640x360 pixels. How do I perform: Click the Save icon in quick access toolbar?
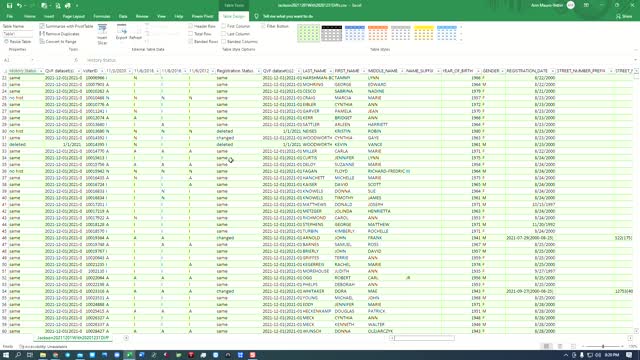point(9,6)
